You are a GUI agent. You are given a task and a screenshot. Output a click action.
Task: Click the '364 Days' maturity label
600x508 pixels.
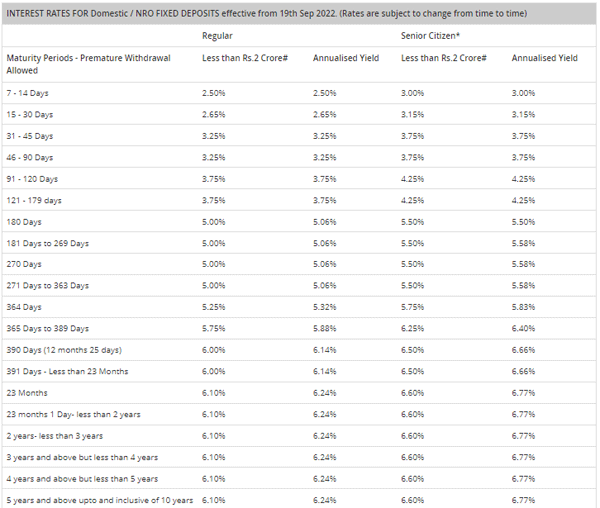(x=24, y=307)
